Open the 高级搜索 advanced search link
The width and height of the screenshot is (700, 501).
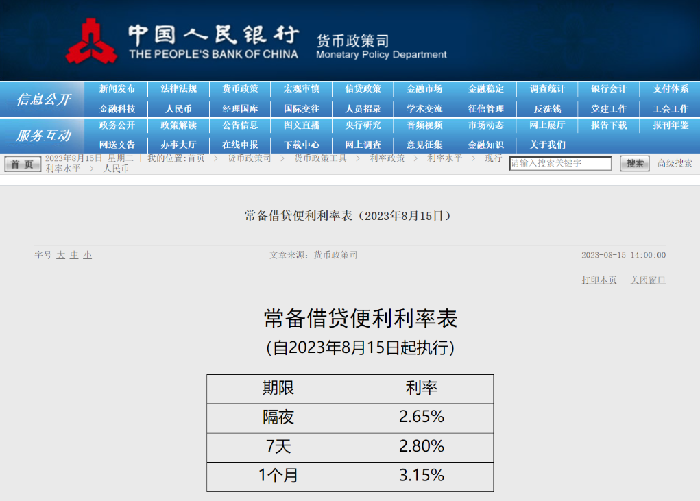[x=673, y=163]
